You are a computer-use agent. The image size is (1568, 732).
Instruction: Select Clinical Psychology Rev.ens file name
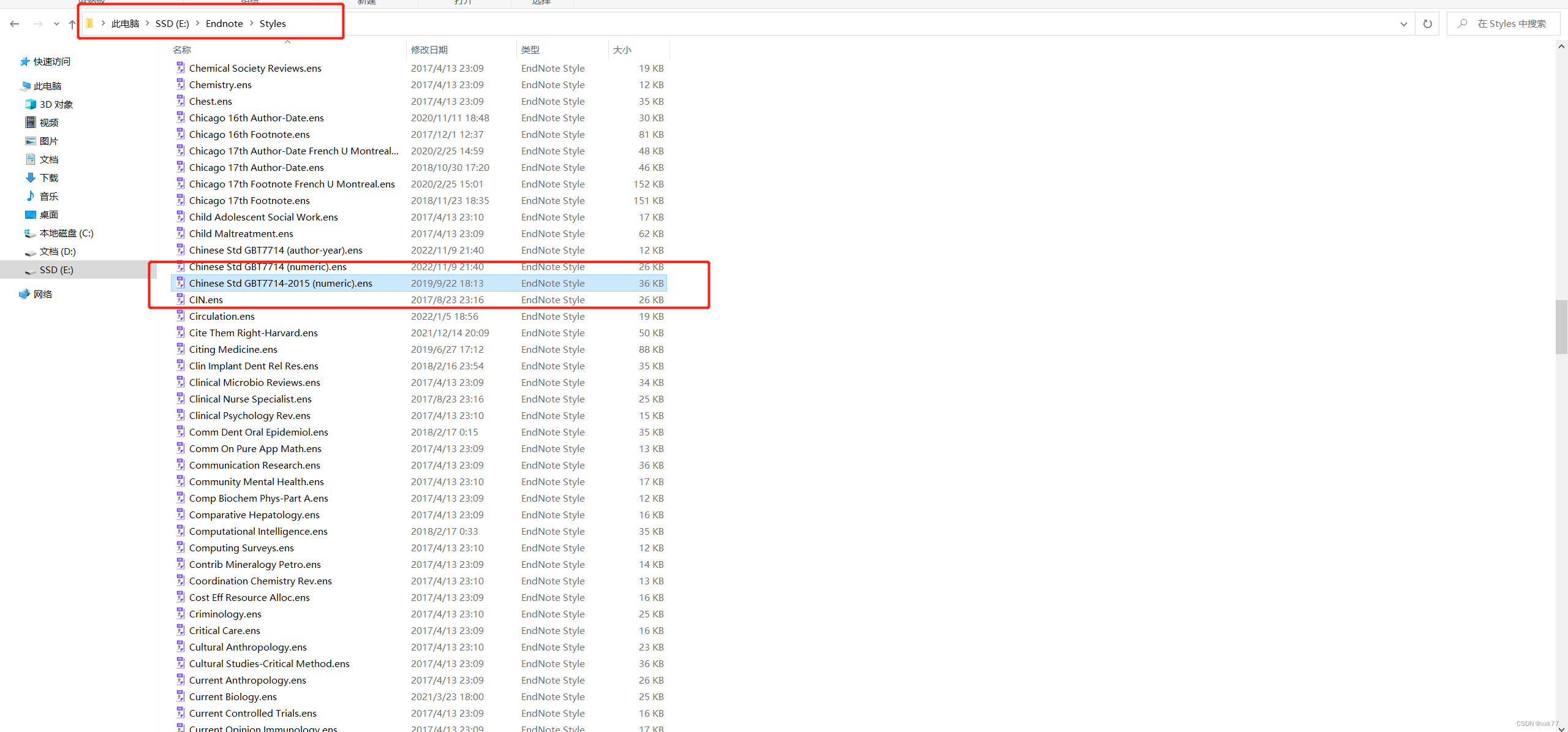click(250, 416)
